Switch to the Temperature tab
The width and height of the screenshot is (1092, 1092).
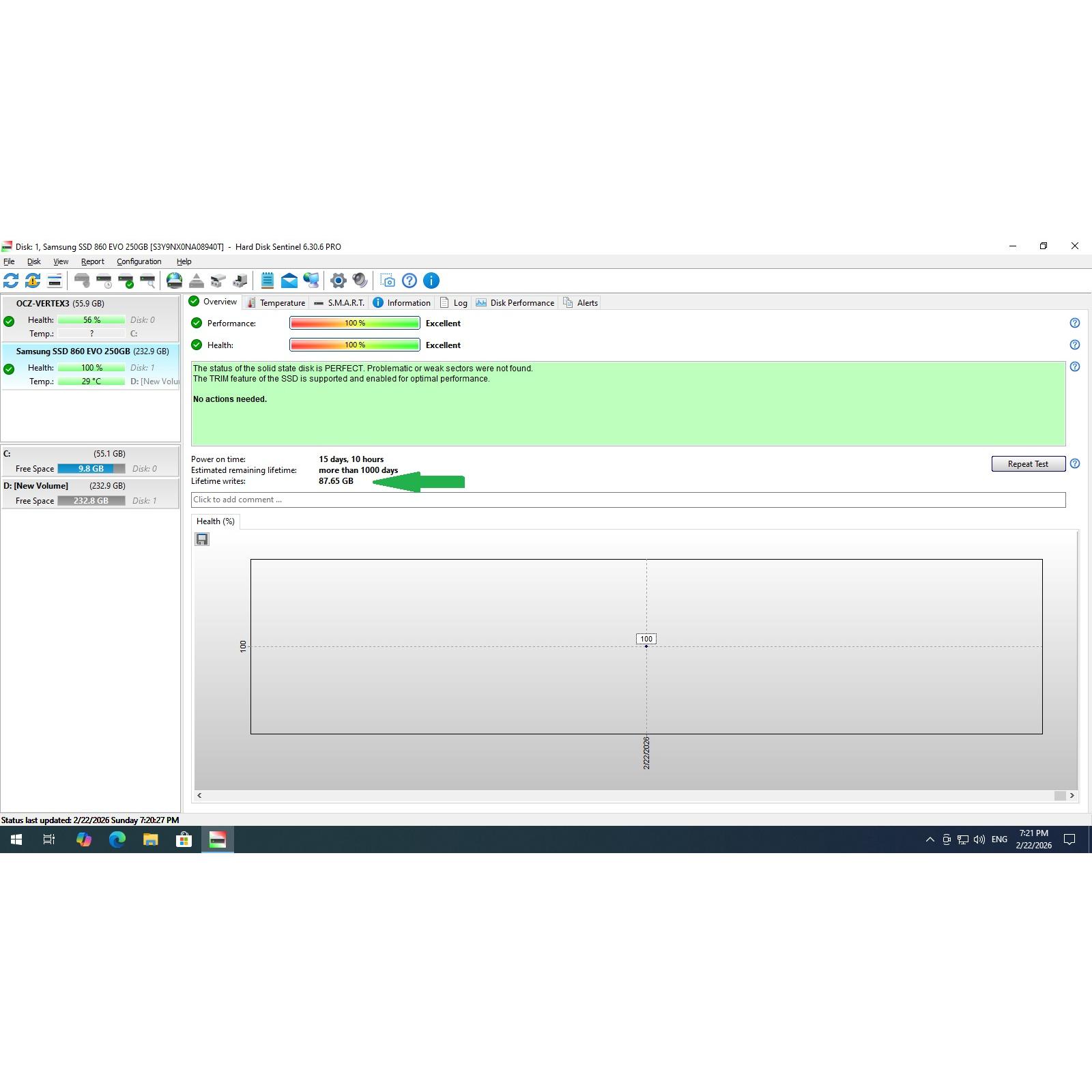(x=276, y=303)
